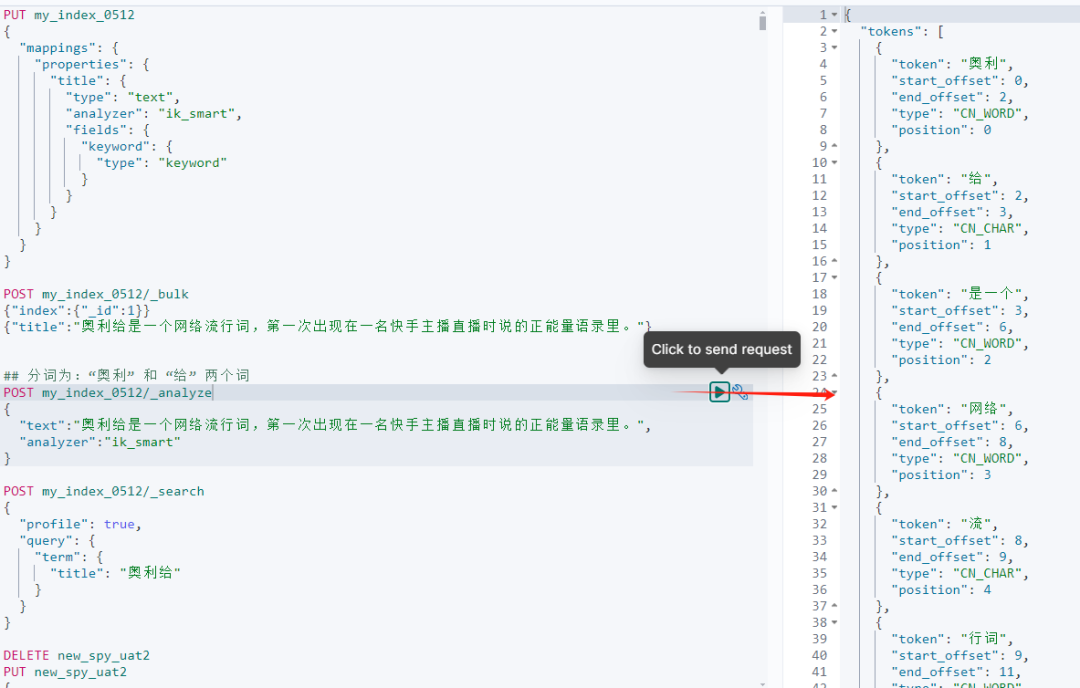The width and height of the screenshot is (1080, 688).
Task: Place cursor on "POST my_index_0512/_analyze" line
Action: [x=107, y=393]
